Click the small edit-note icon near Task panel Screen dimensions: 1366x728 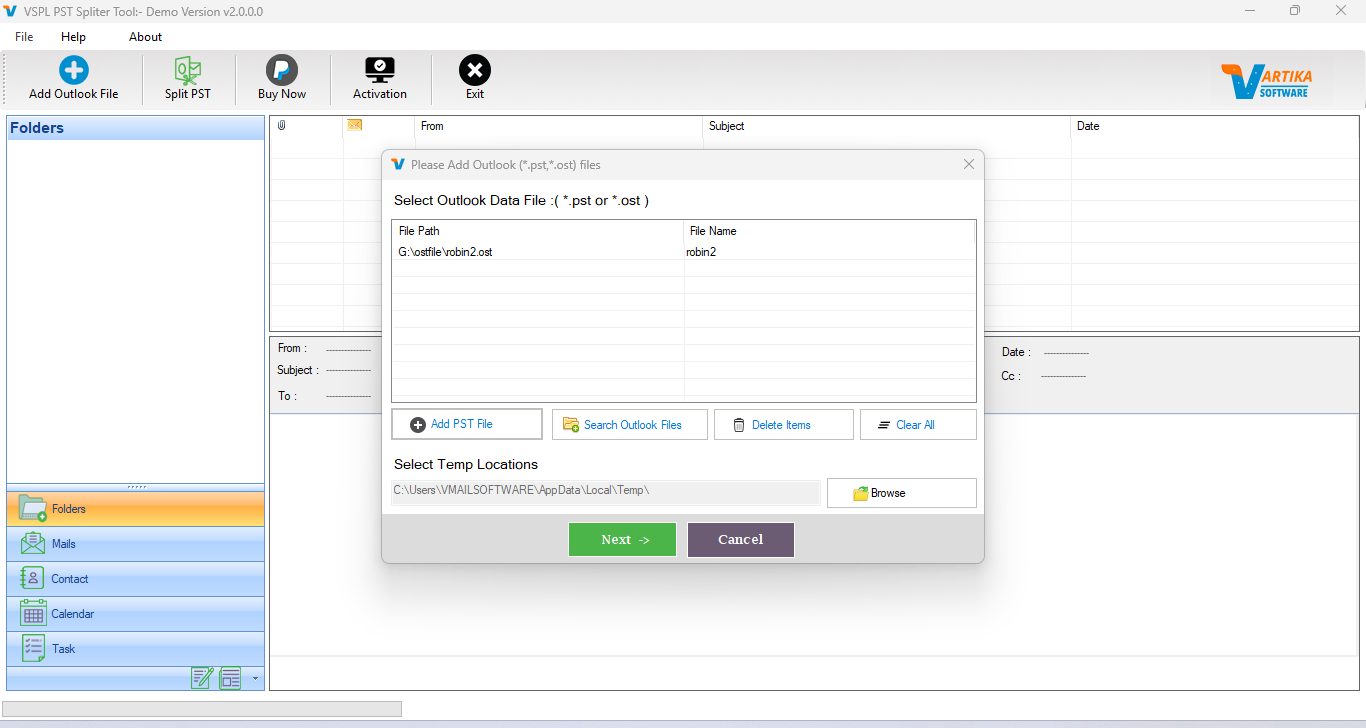click(202, 678)
